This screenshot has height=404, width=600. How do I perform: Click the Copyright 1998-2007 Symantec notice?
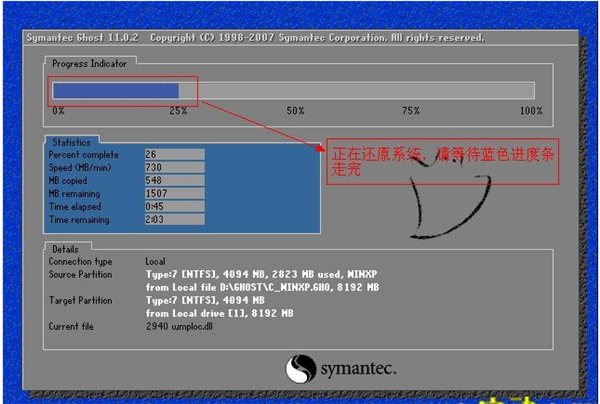(x=317, y=38)
